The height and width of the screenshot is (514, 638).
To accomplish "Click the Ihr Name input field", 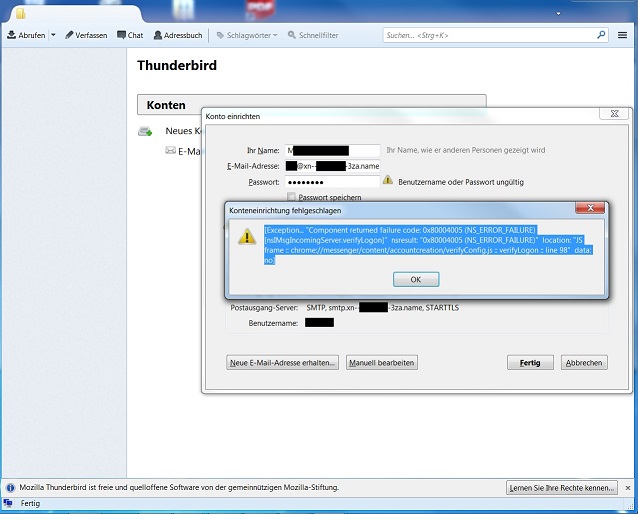I will coord(332,150).
